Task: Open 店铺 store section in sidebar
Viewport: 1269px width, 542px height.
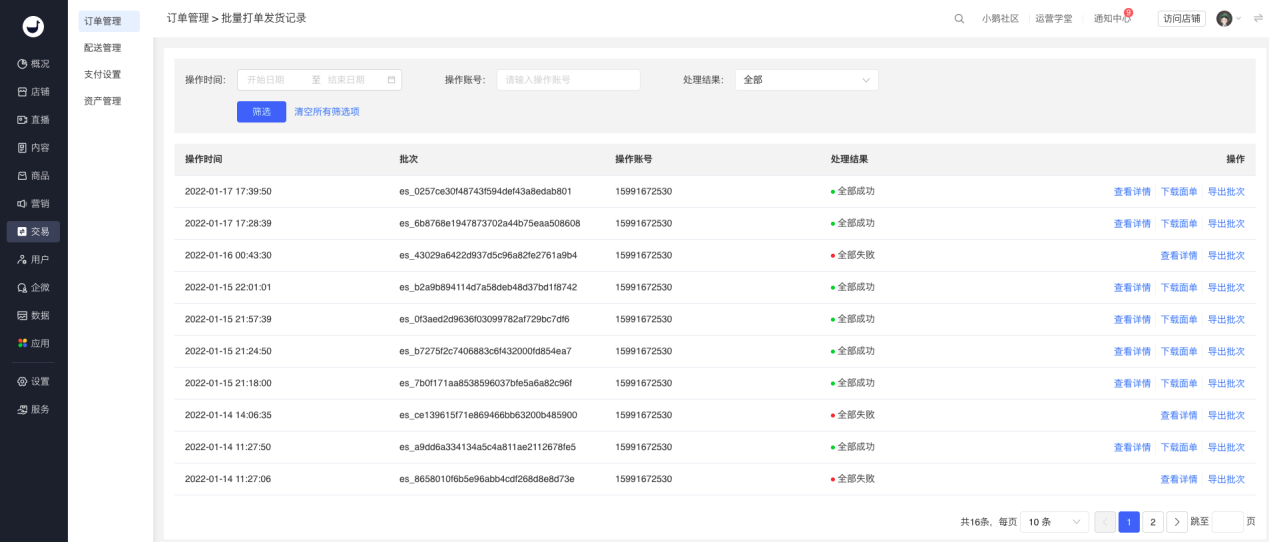Action: tap(33, 92)
